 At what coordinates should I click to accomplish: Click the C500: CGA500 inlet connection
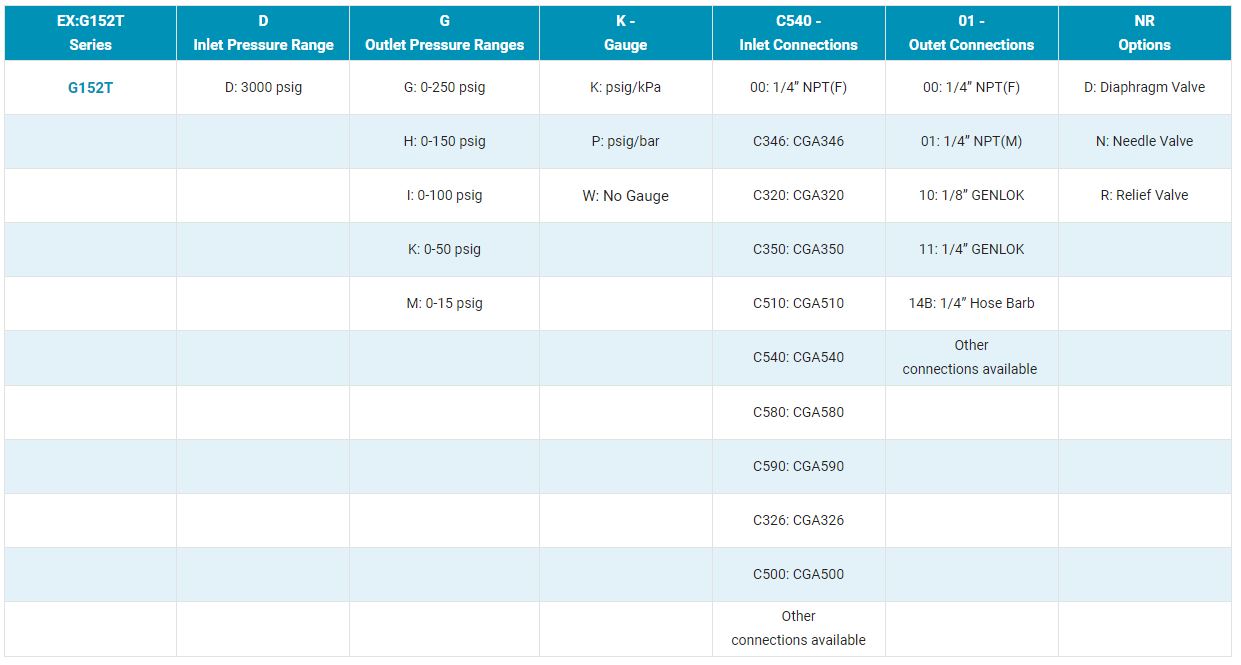[x=798, y=574]
